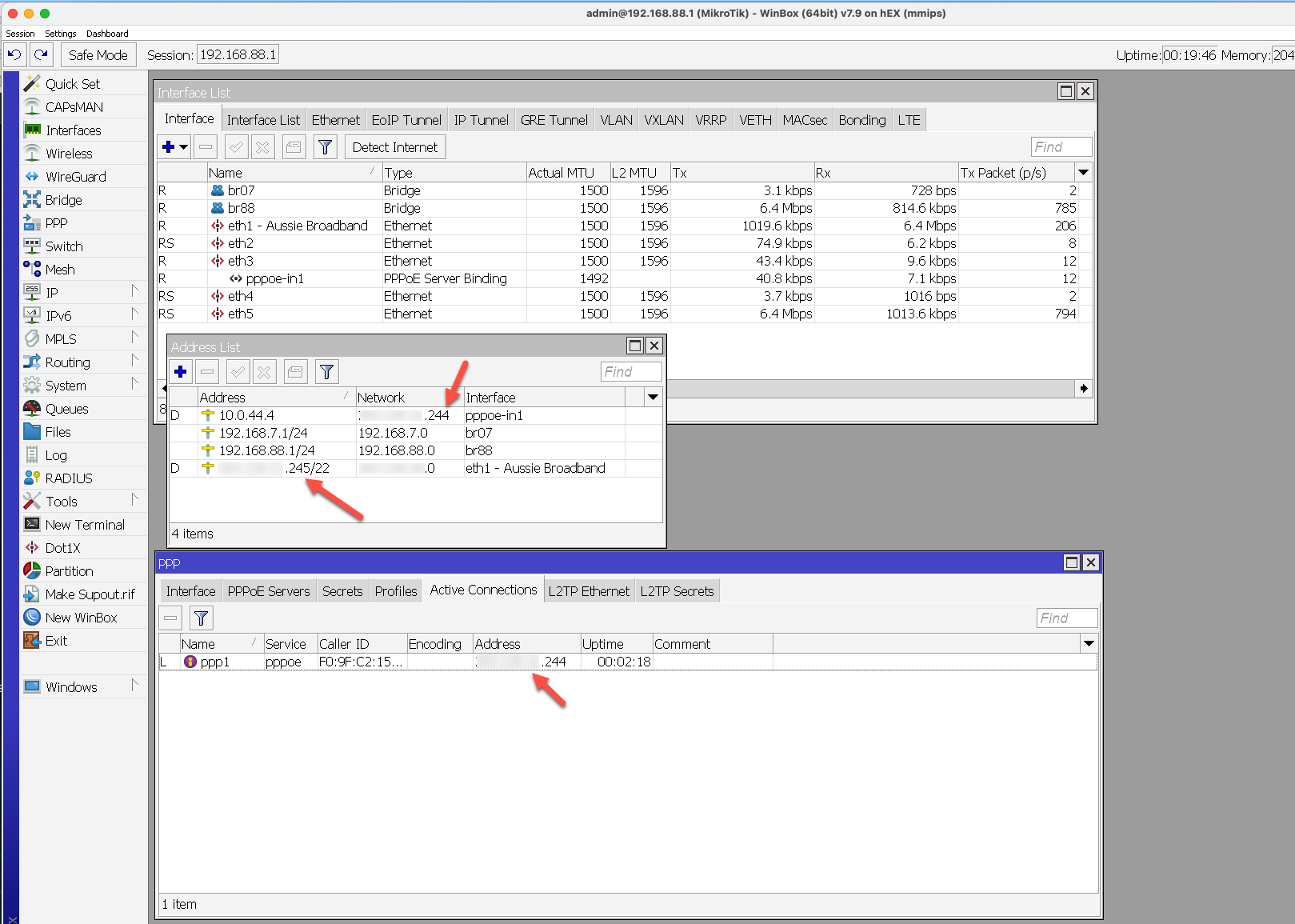Image resolution: width=1295 pixels, height=924 pixels.
Task: Switch to the VLAN tab in Interface List
Action: (615, 119)
